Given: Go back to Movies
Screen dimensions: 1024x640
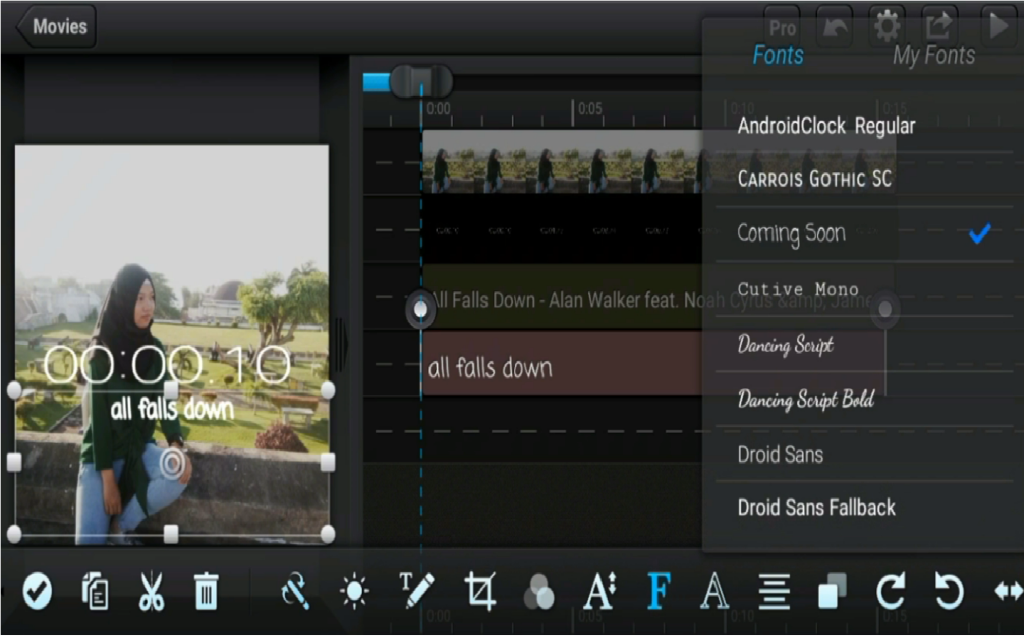Looking at the screenshot, I should click(x=56, y=26).
